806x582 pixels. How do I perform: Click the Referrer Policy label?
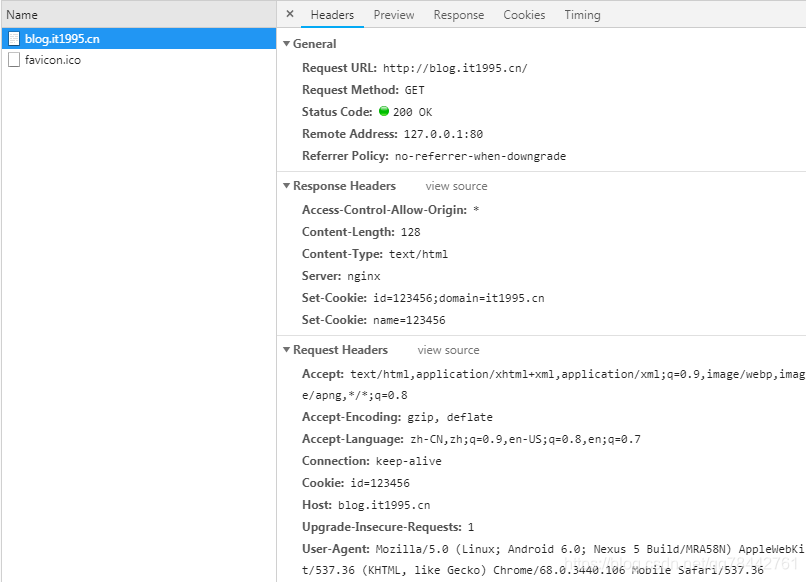pyautogui.click(x=345, y=156)
